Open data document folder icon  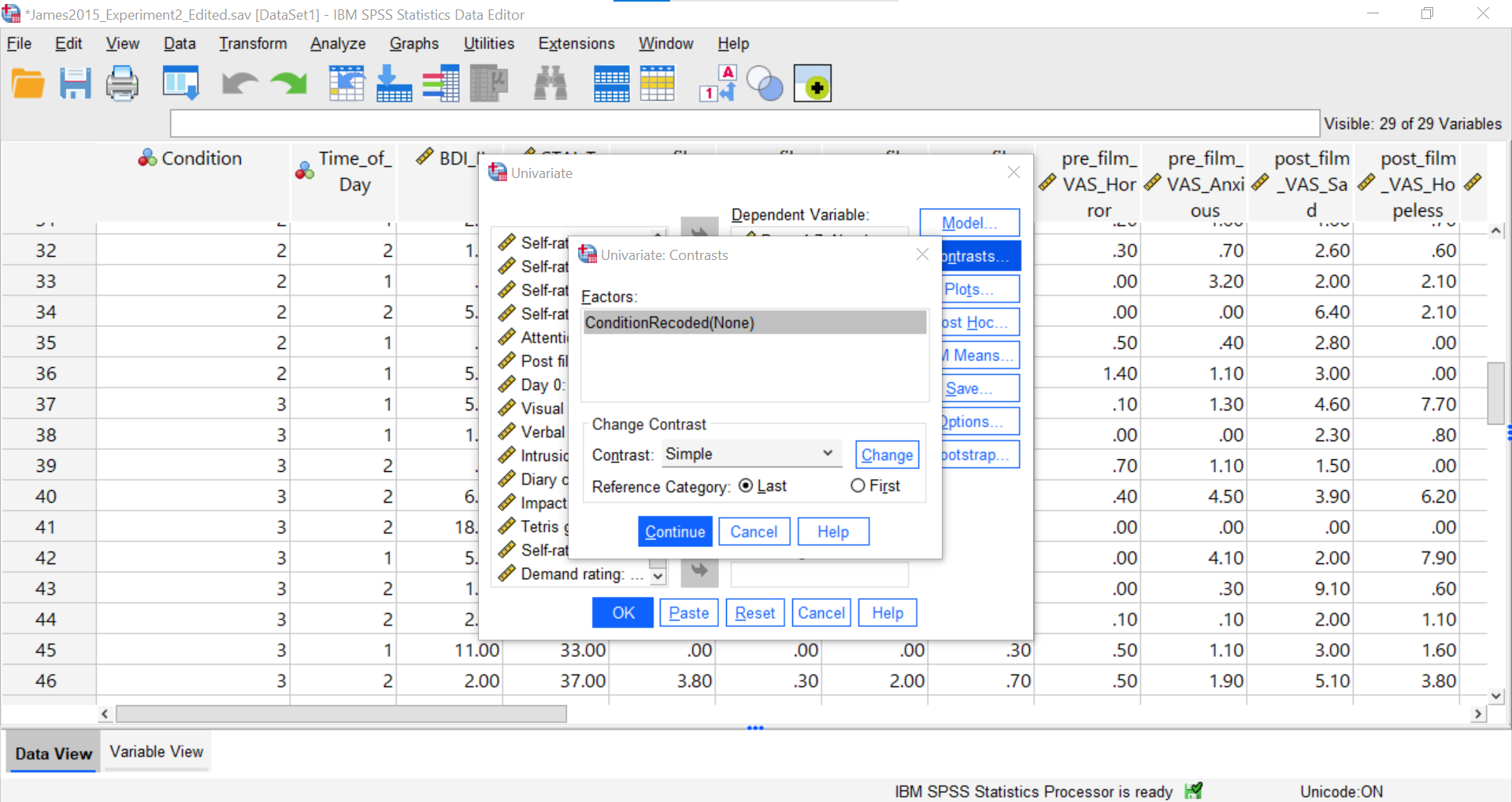click(28, 84)
